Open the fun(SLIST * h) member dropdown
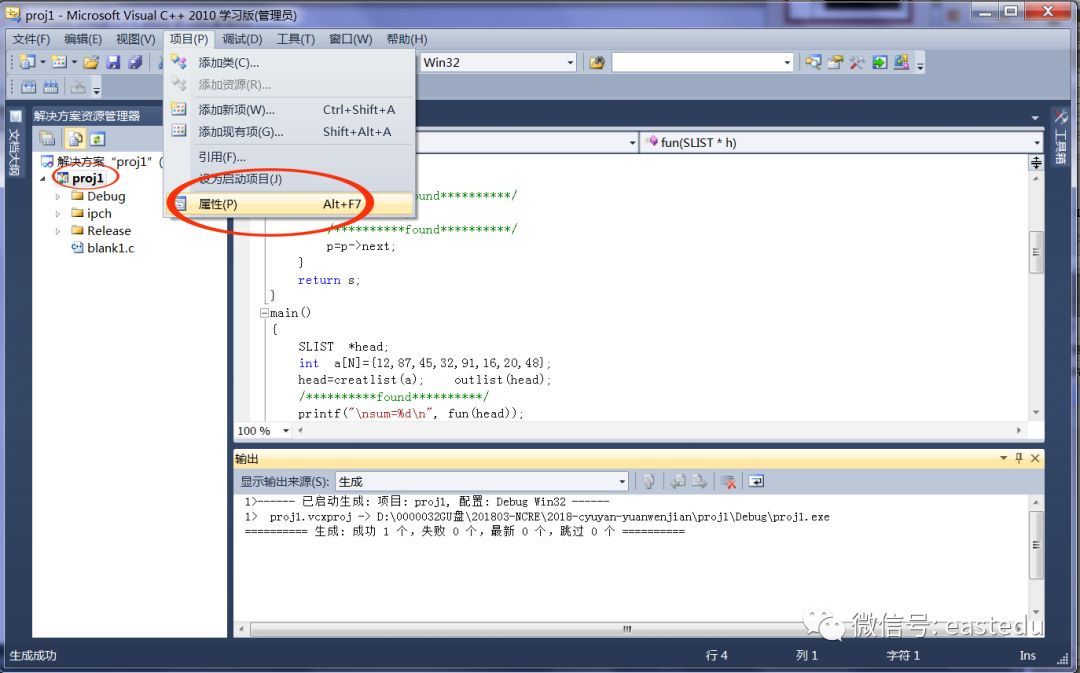Screen dimensions: 1080x673 1037,143
